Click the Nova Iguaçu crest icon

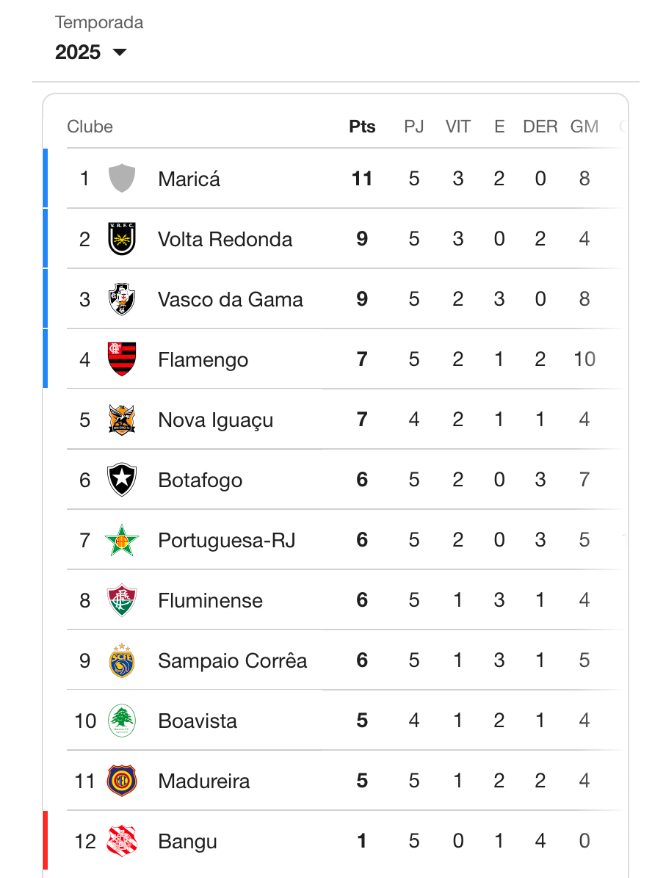(x=122, y=420)
